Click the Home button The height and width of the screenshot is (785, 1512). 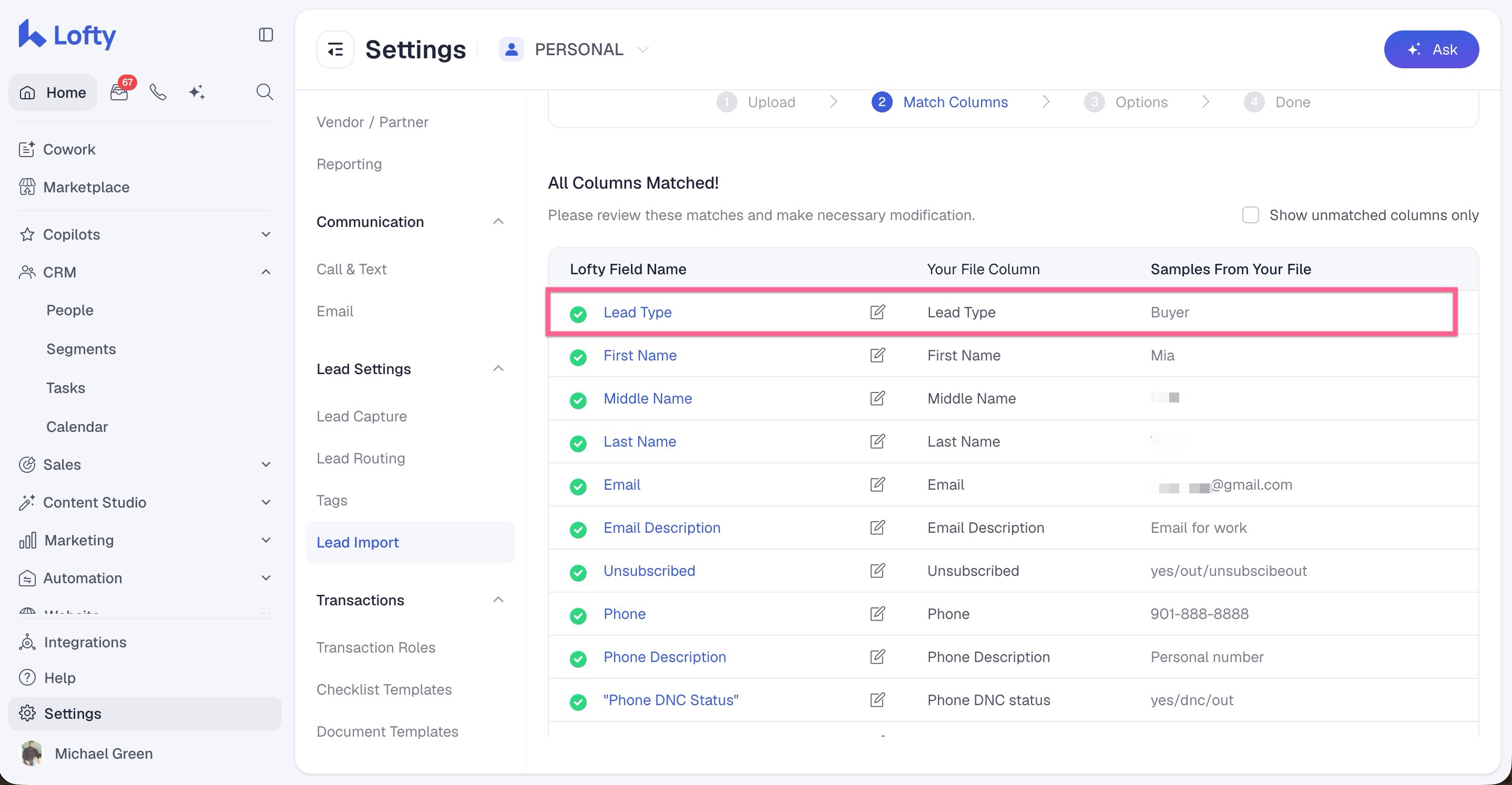53,92
